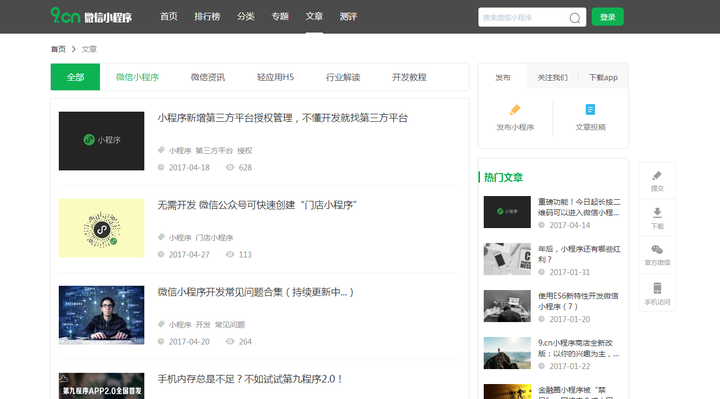This screenshot has width=720, height=399.
Task: Click the green 登录 button
Action: point(608,17)
